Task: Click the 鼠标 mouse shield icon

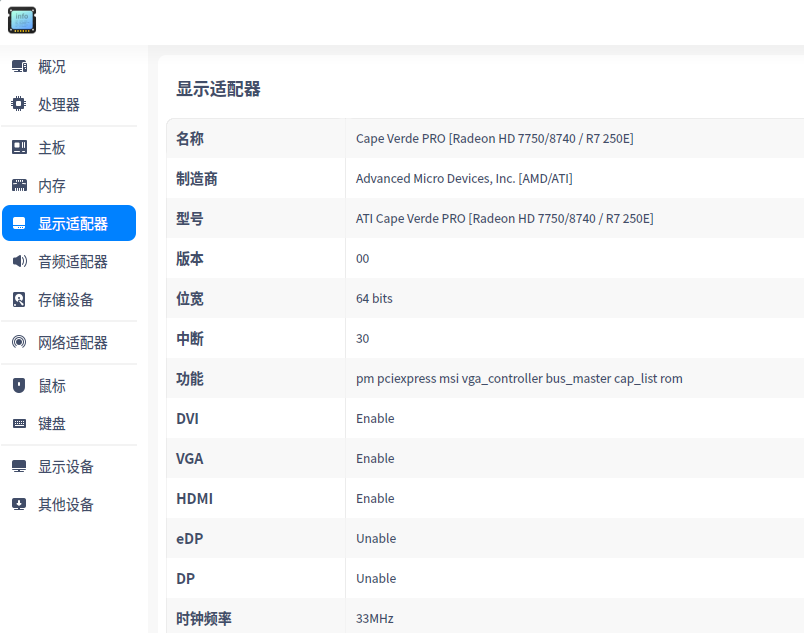Action: [x=18, y=385]
